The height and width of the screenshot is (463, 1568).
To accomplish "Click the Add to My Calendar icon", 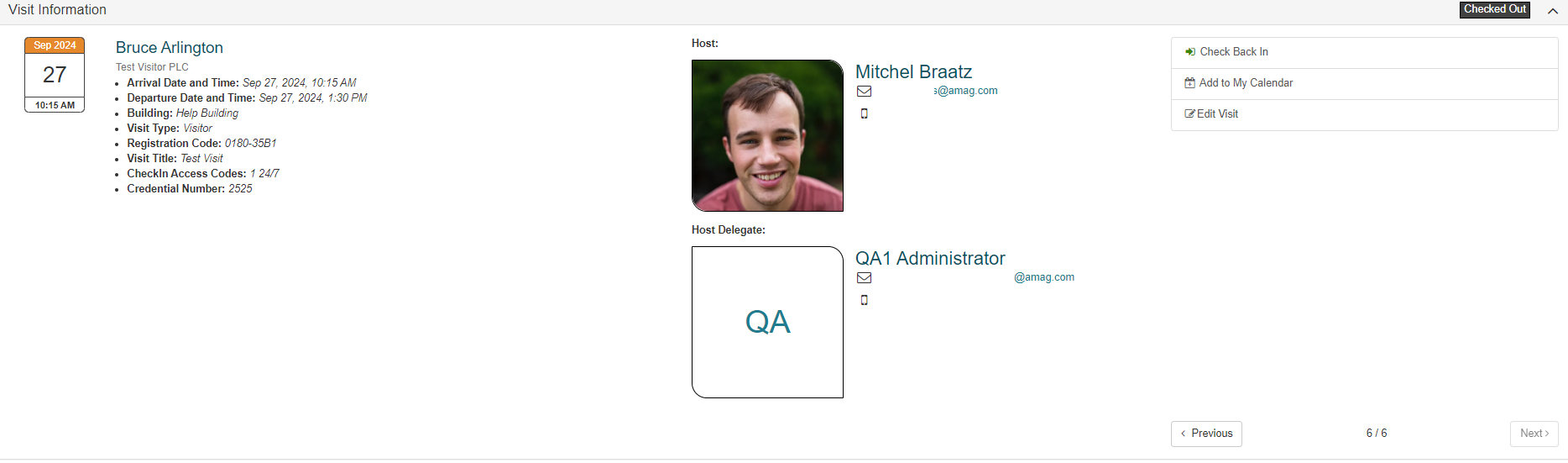I will (x=1189, y=83).
